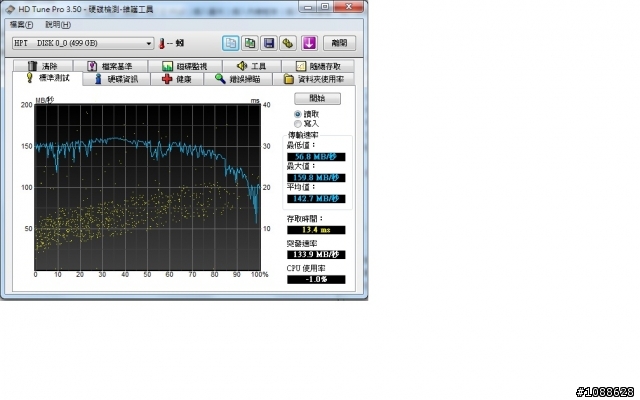The image size is (640, 400).
Task: Click the benchmark transfer rate graph
Action: [147, 187]
